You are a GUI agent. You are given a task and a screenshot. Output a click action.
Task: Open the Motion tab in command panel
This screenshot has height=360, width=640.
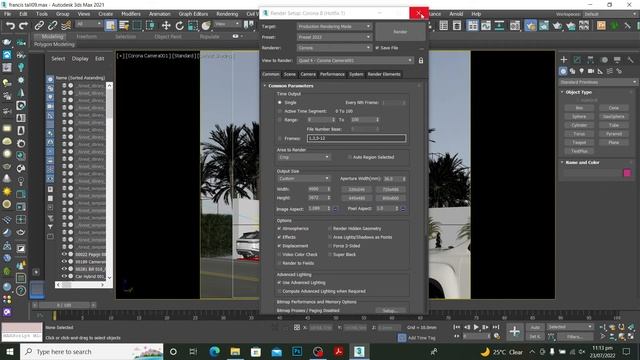(604, 60)
